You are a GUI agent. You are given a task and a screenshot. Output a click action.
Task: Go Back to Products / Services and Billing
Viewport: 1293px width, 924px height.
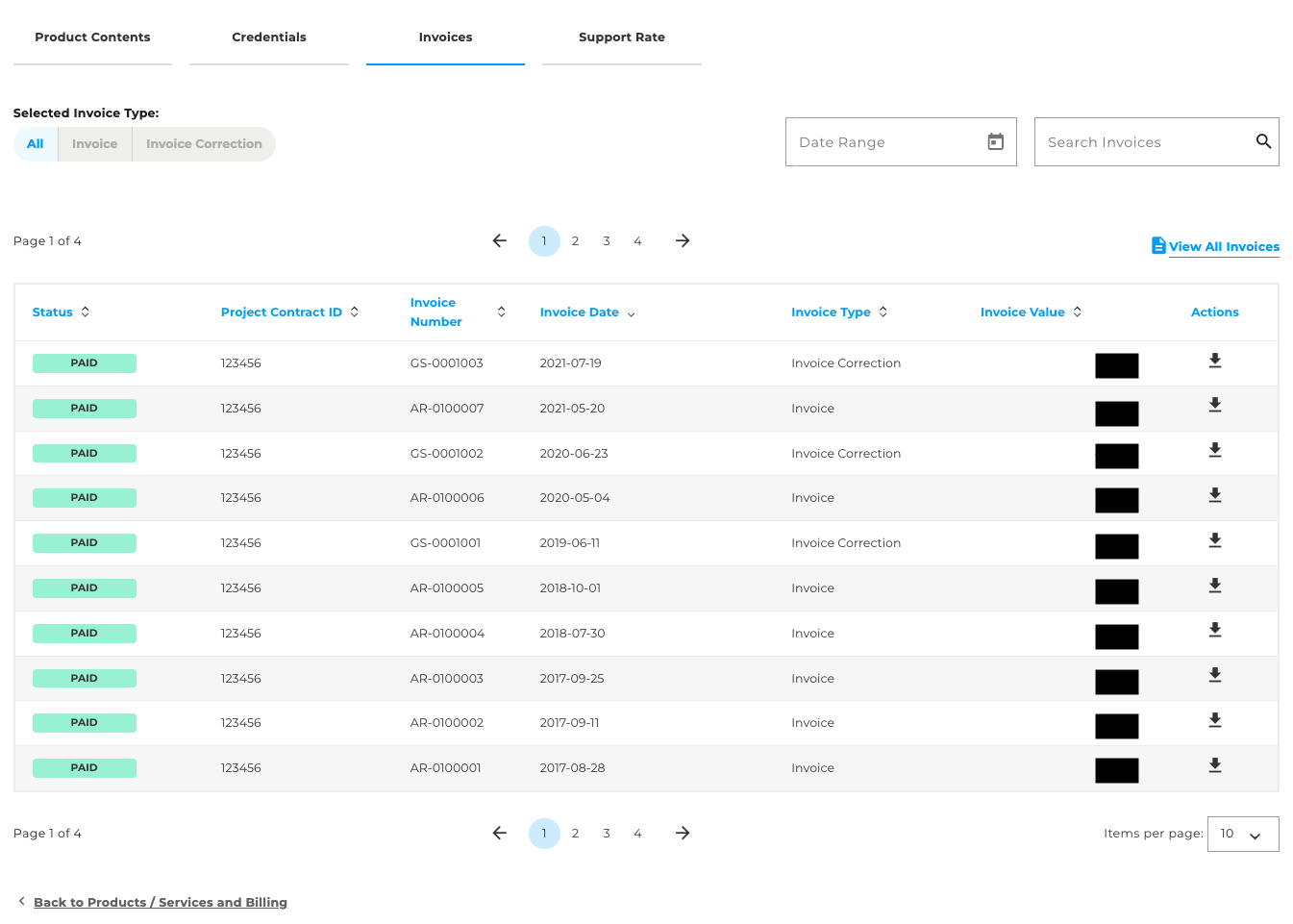(161, 902)
